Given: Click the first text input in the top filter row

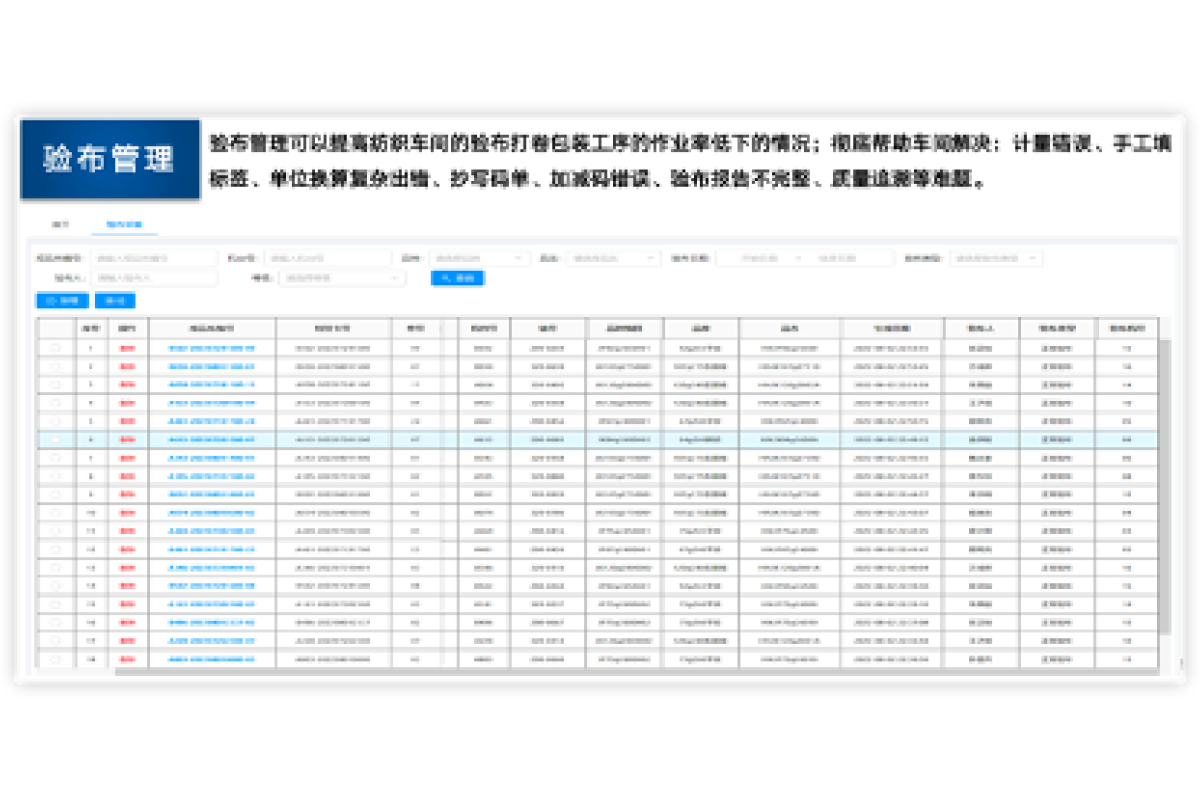Looking at the screenshot, I should tap(155, 258).
